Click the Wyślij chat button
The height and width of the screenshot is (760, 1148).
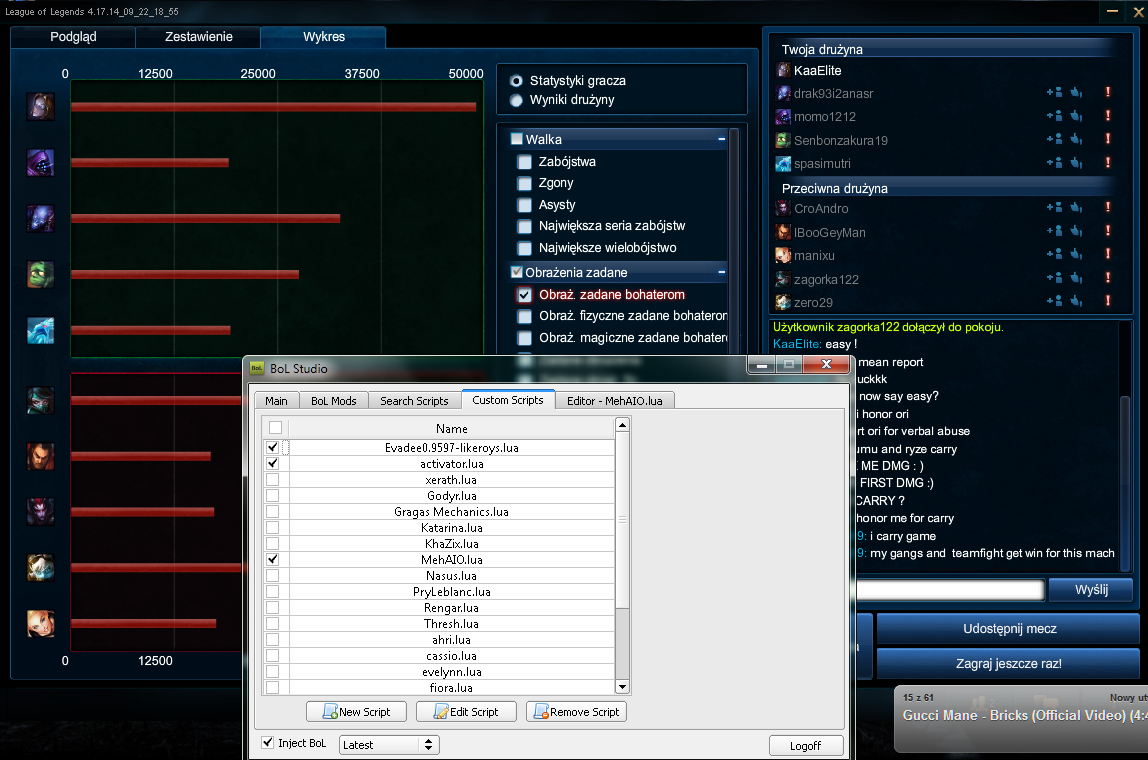point(1091,590)
